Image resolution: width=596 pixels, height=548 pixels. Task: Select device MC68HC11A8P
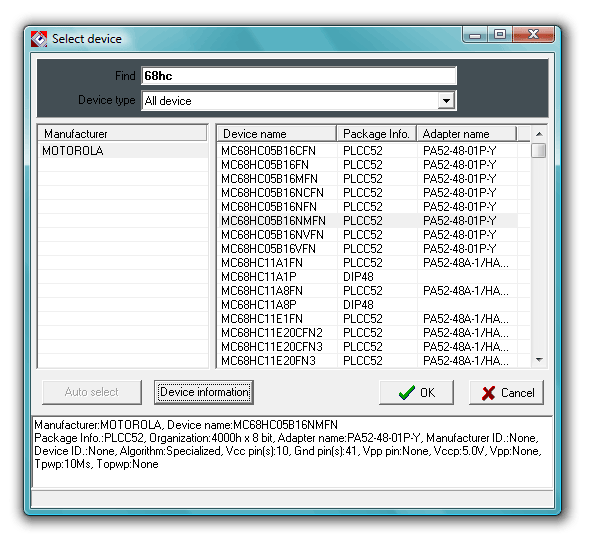click(258, 305)
